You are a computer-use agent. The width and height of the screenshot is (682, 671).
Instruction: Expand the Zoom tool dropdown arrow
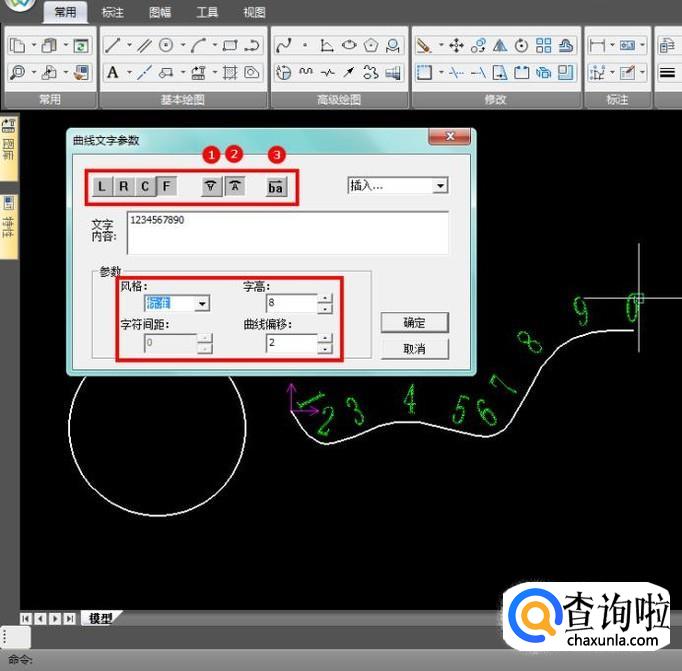tap(33, 72)
